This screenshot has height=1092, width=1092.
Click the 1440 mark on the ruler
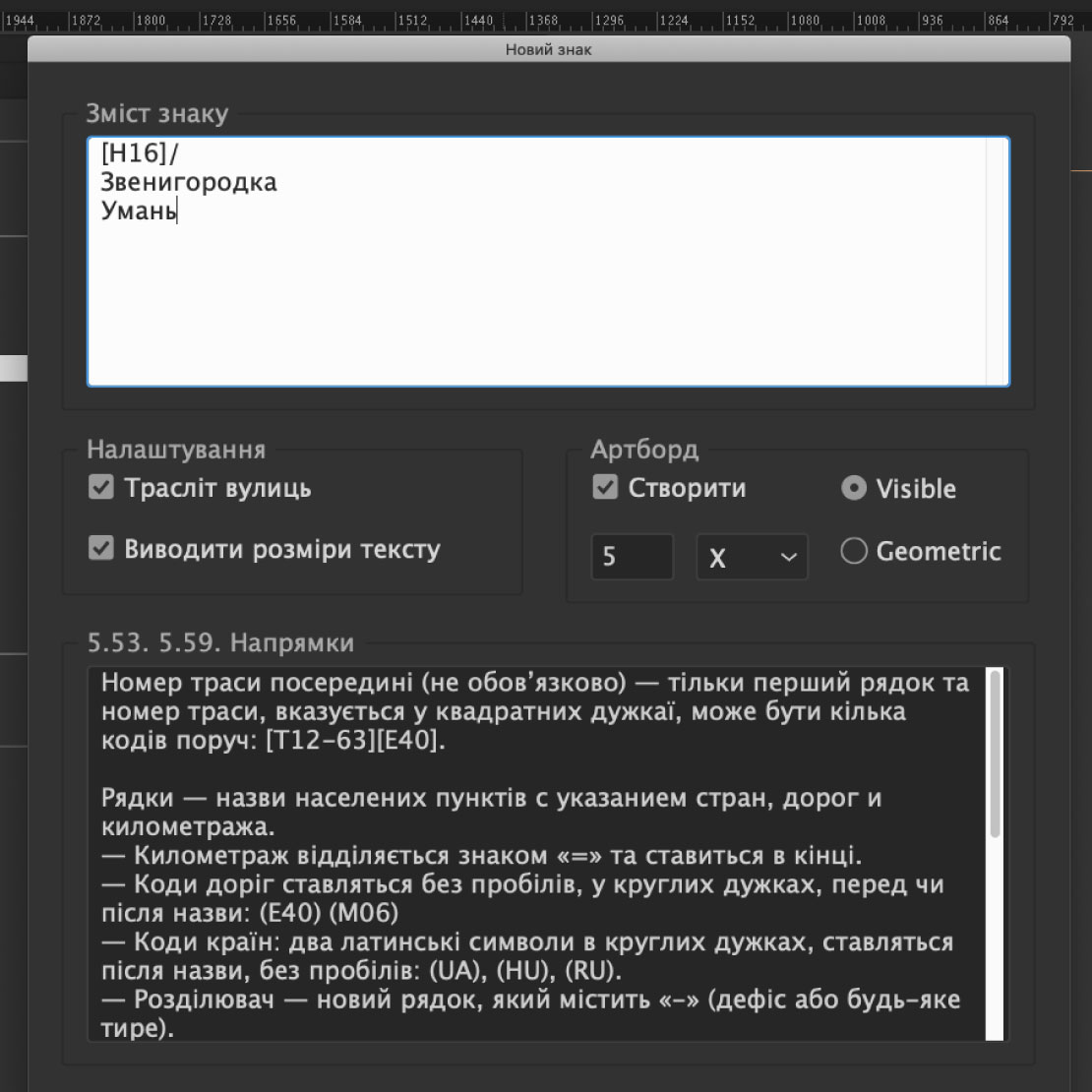click(x=478, y=20)
